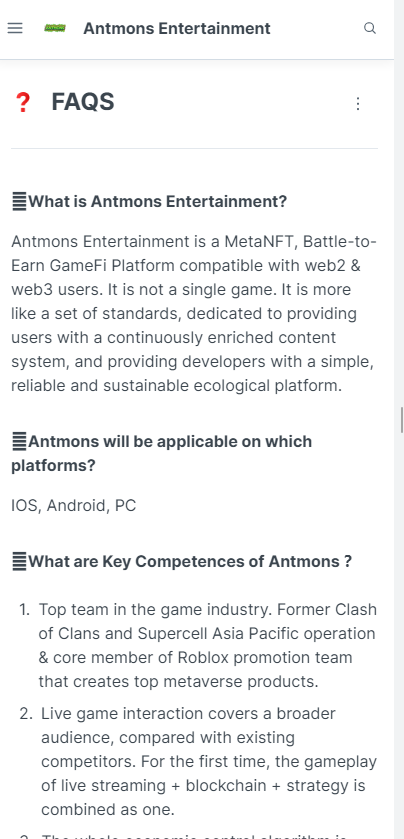
Task: Open the hamburger navigation menu
Action: point(15,28)
